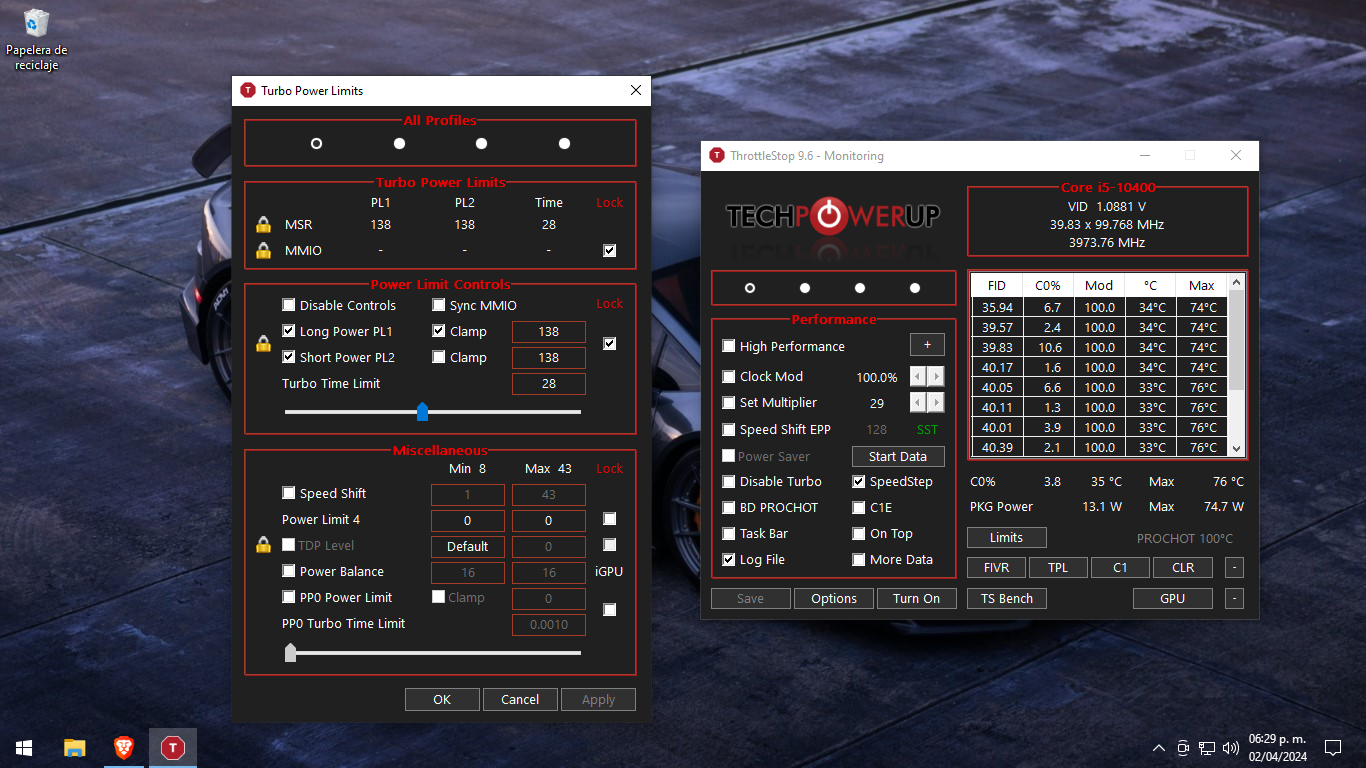Select fourth profile in ThrottleStop monitoring window
The height and width of the screenshot is (768, 1366).
coord(915,288)
